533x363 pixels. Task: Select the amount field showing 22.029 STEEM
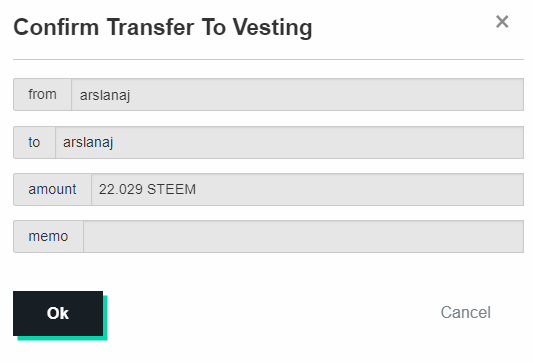point(308,189)
